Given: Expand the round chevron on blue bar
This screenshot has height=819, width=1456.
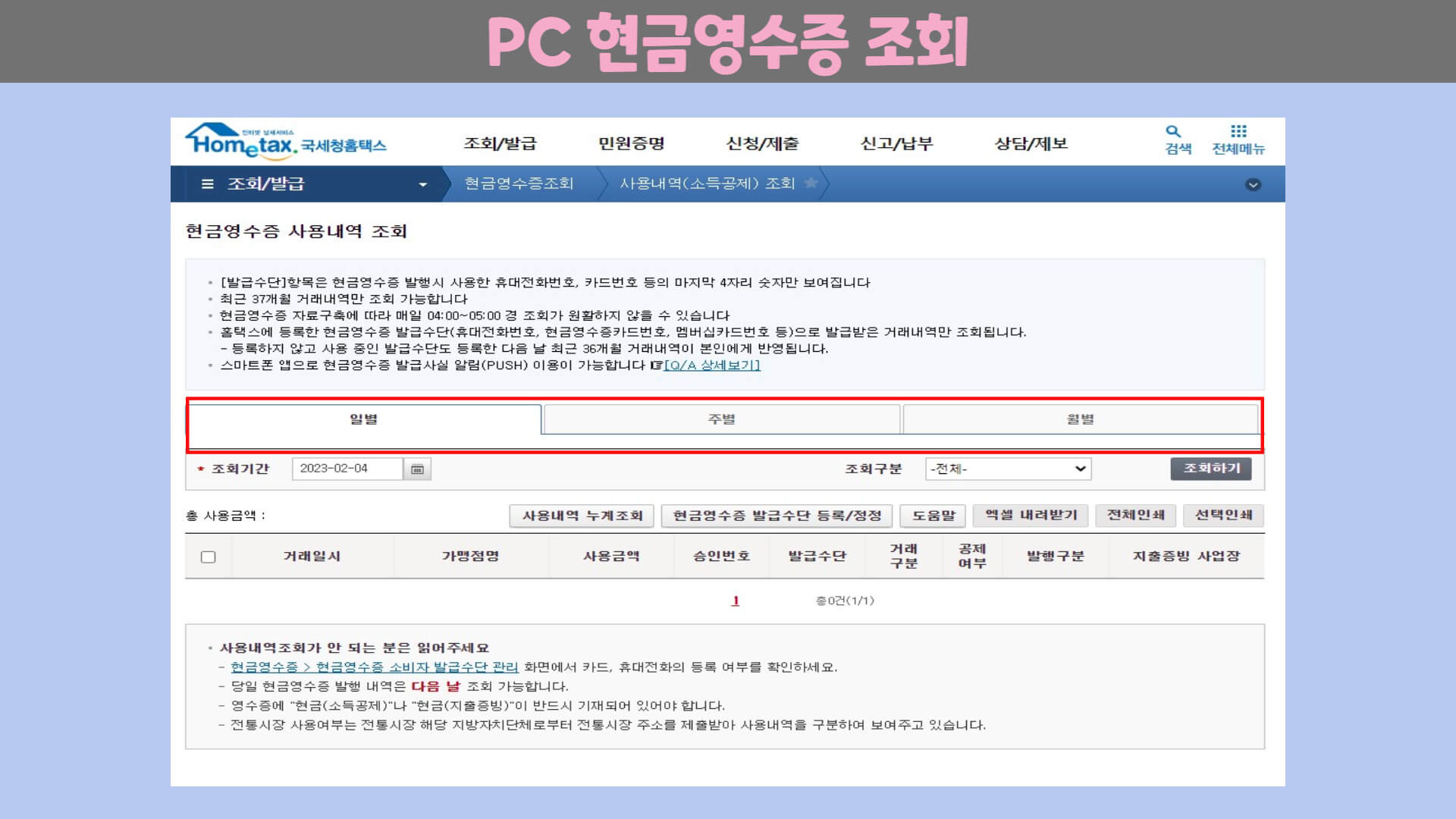Looking at the screenshot, I should (1253, 184).
